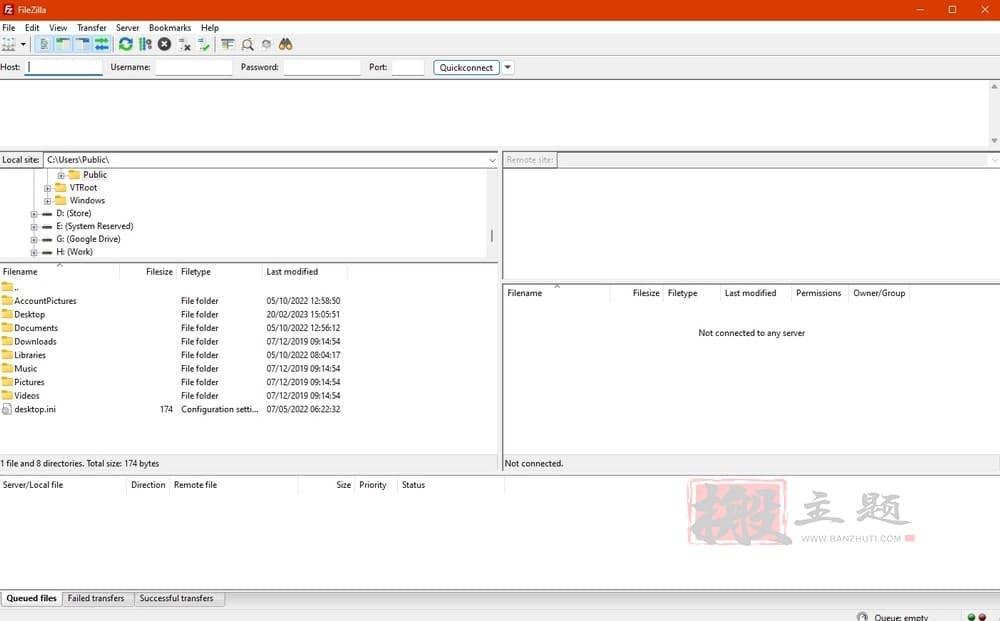Open the Site Manager icon
Viewport: 1000px width, 621px height.
pos(9,44)
